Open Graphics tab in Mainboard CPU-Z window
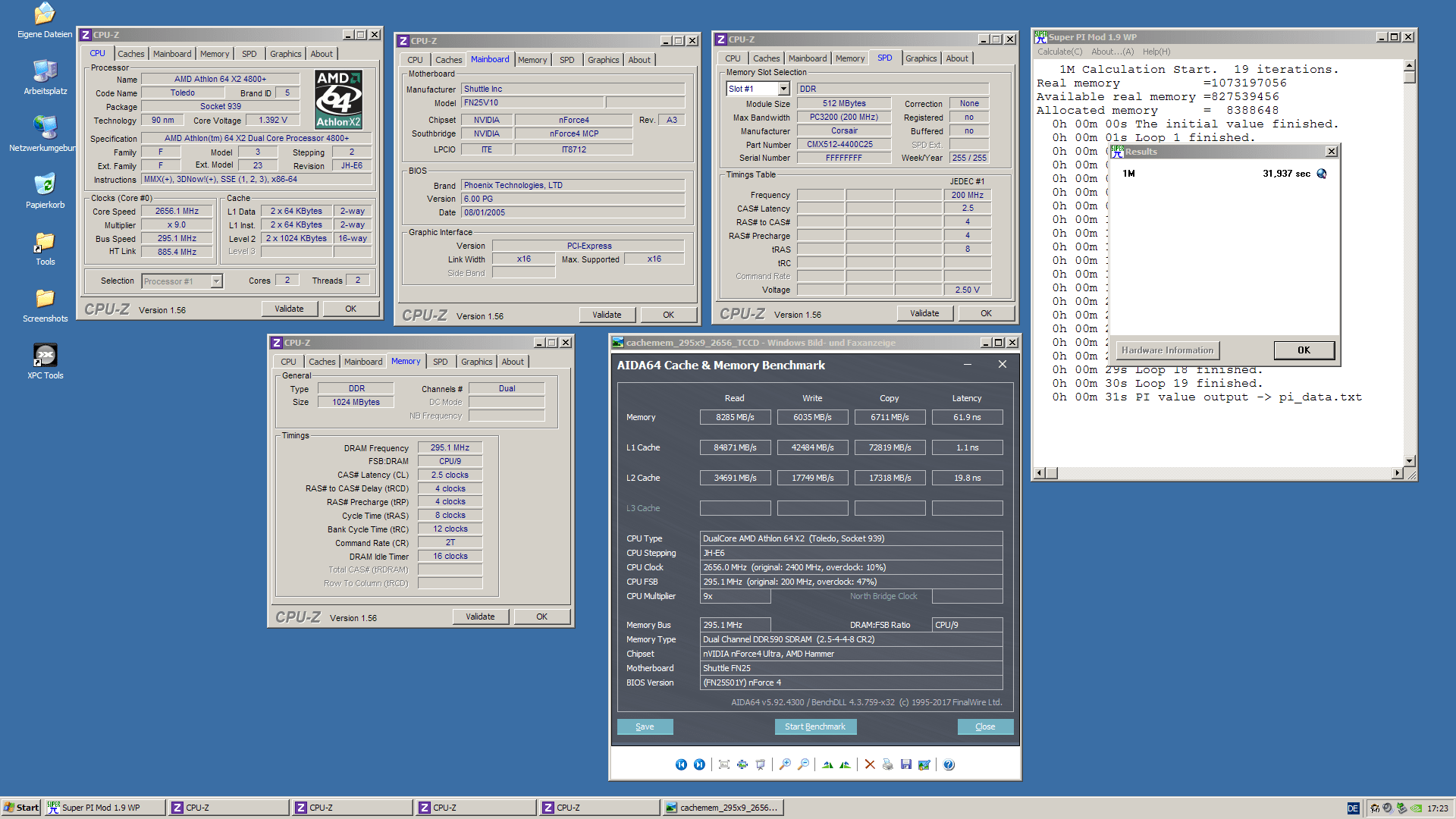 [x=603, y=60]
